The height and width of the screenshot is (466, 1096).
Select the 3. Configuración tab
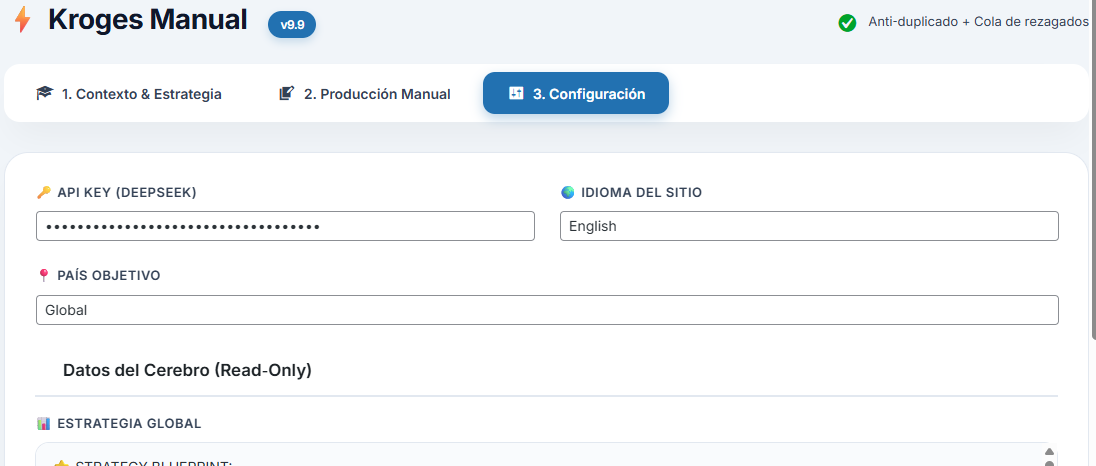[x=576, y=94]
